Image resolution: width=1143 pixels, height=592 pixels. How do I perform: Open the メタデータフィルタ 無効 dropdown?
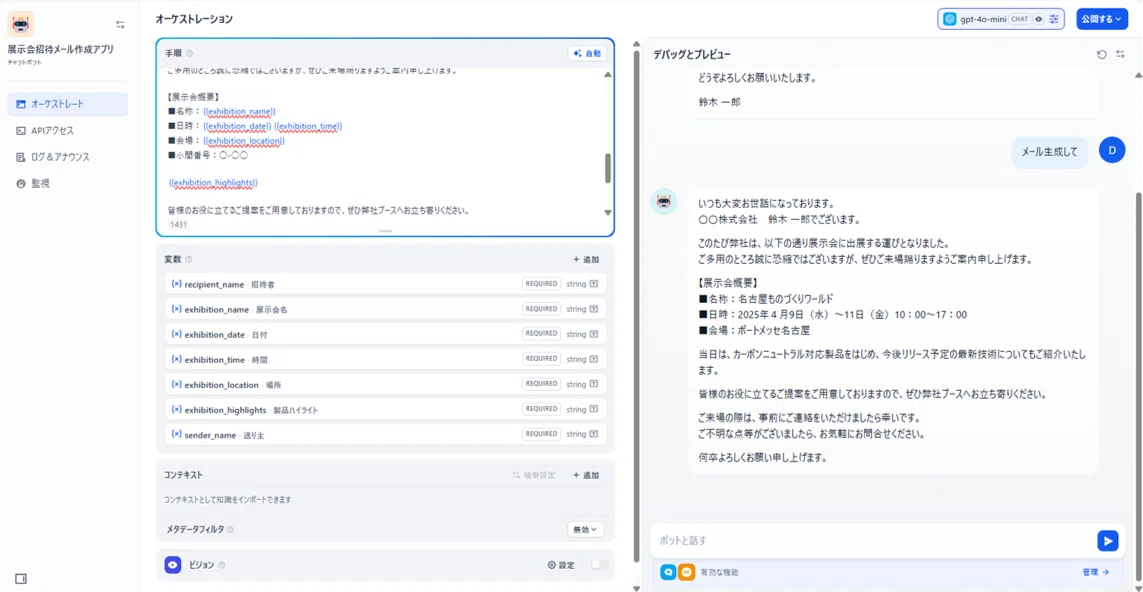coord(586,529)
